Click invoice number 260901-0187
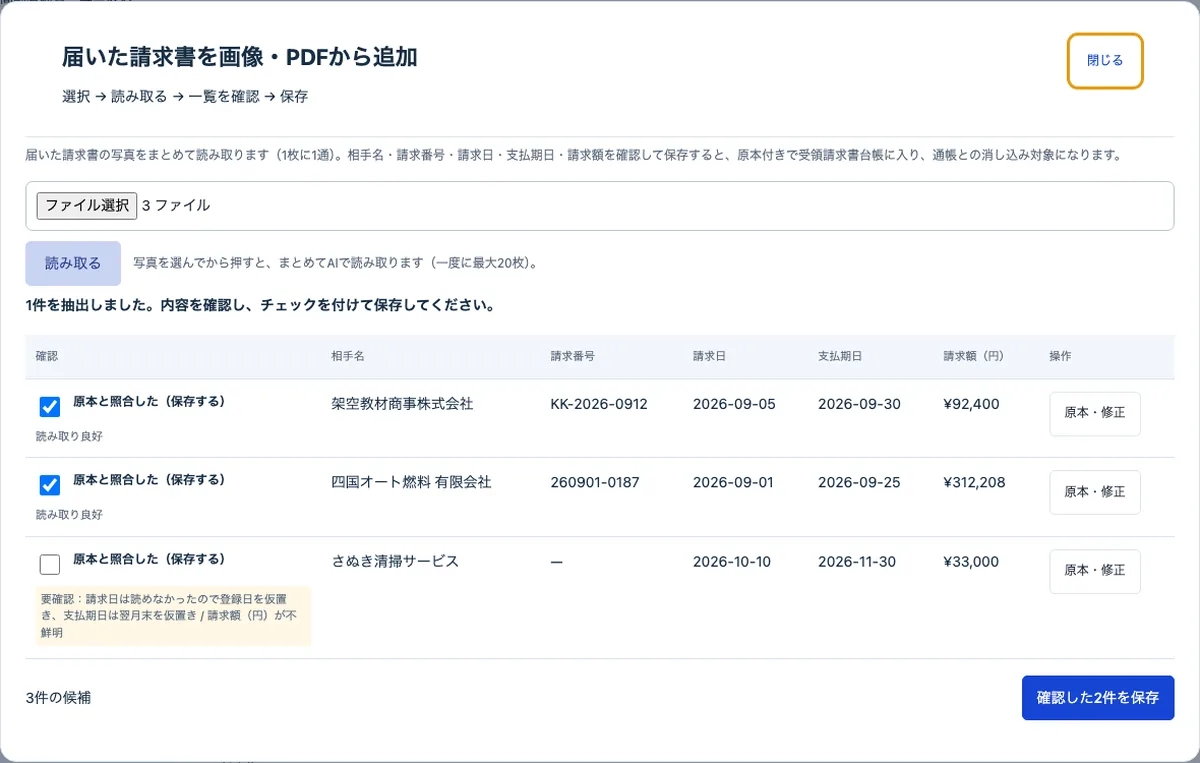This screenshot has width=1200, height=763. (594, 482)
